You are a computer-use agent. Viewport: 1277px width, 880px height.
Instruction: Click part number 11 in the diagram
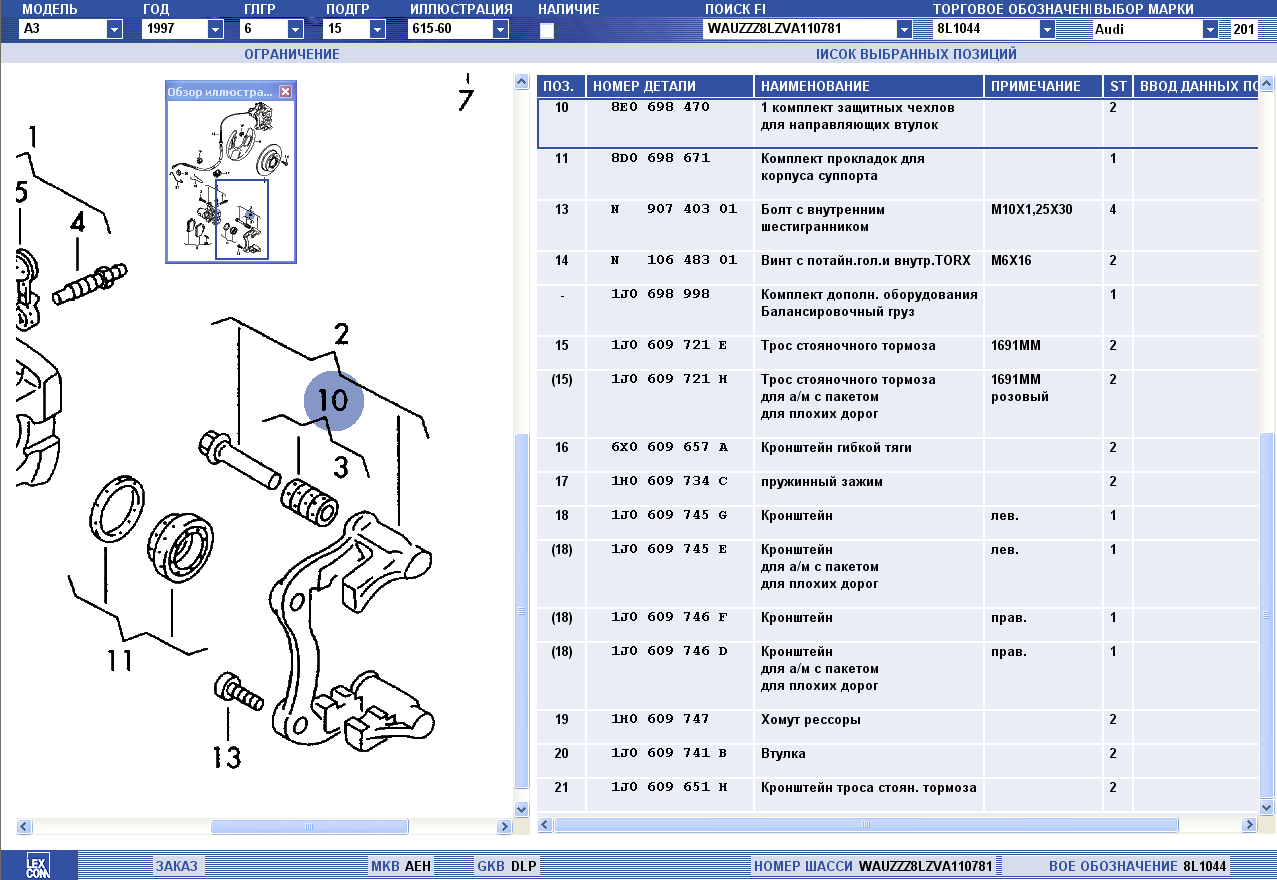[120, 661]
